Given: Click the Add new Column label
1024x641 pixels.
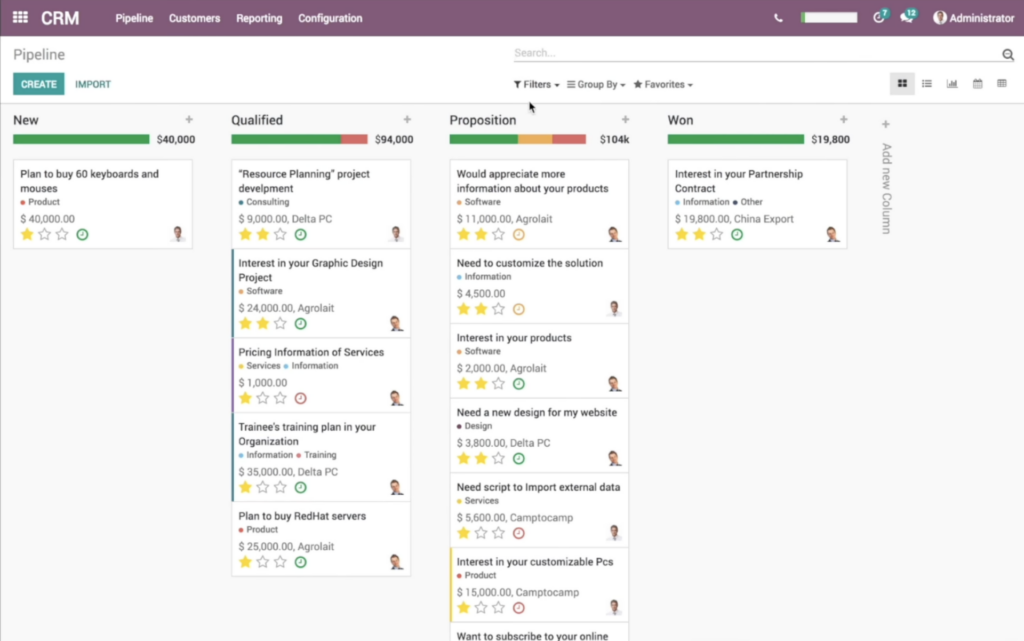Looking at the screenshot, I should 886,188.
